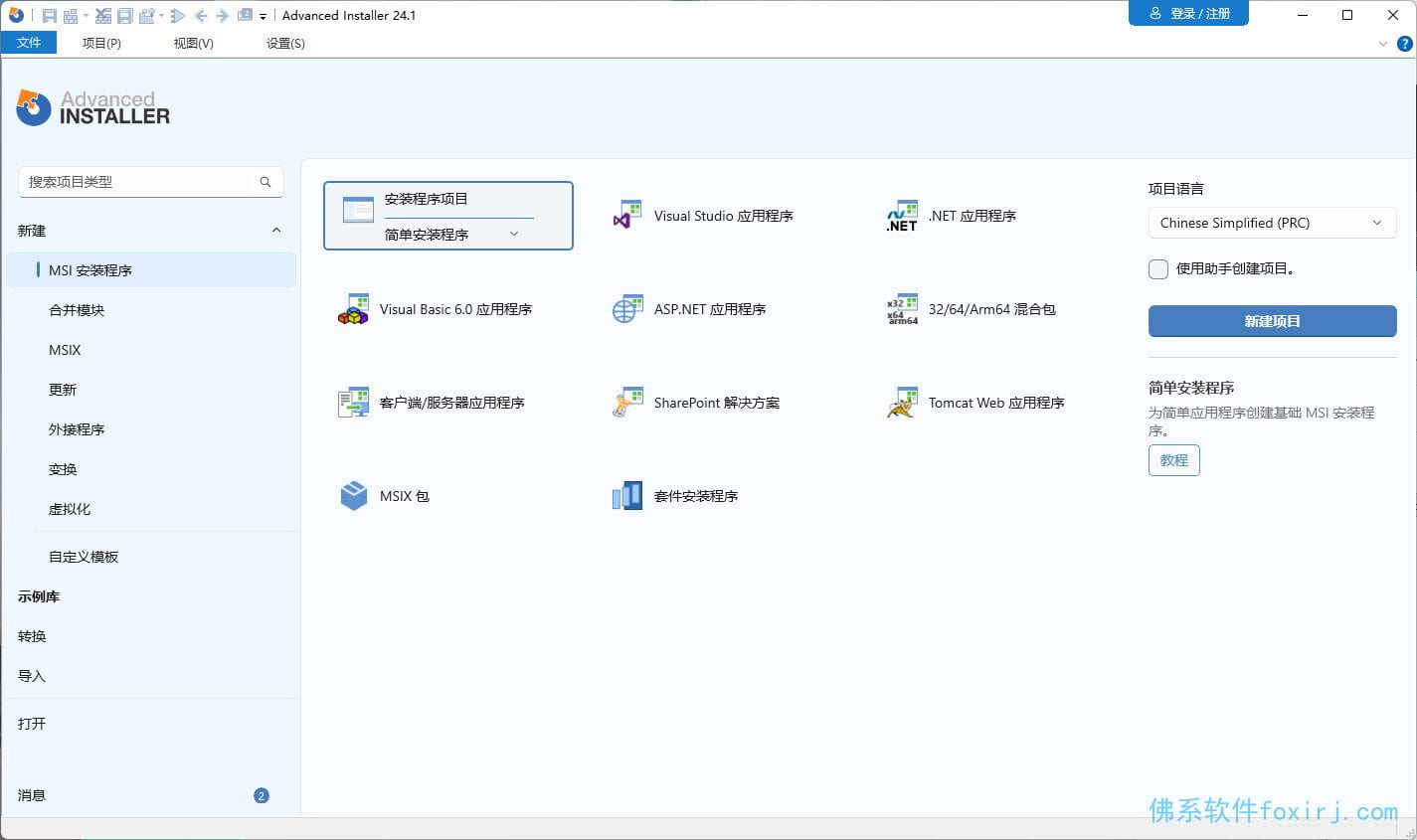Open the customize quick access toolbar arrow
Viewport: 1417px width, 840px height.
(x=263, y=17)
